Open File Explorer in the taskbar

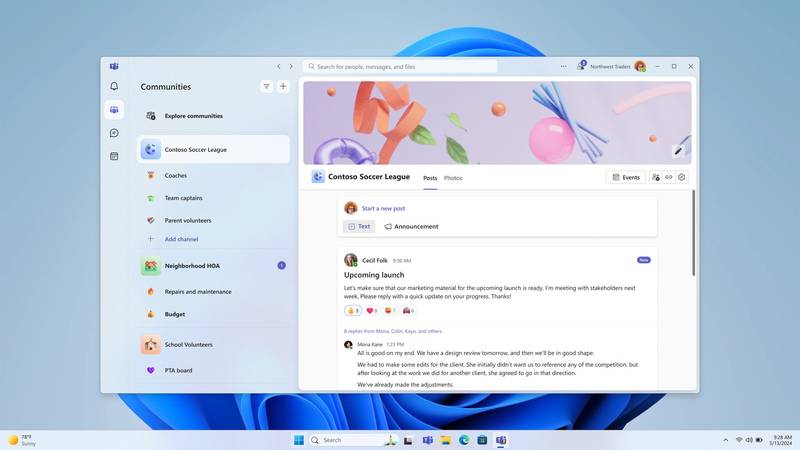click(445, 440)
